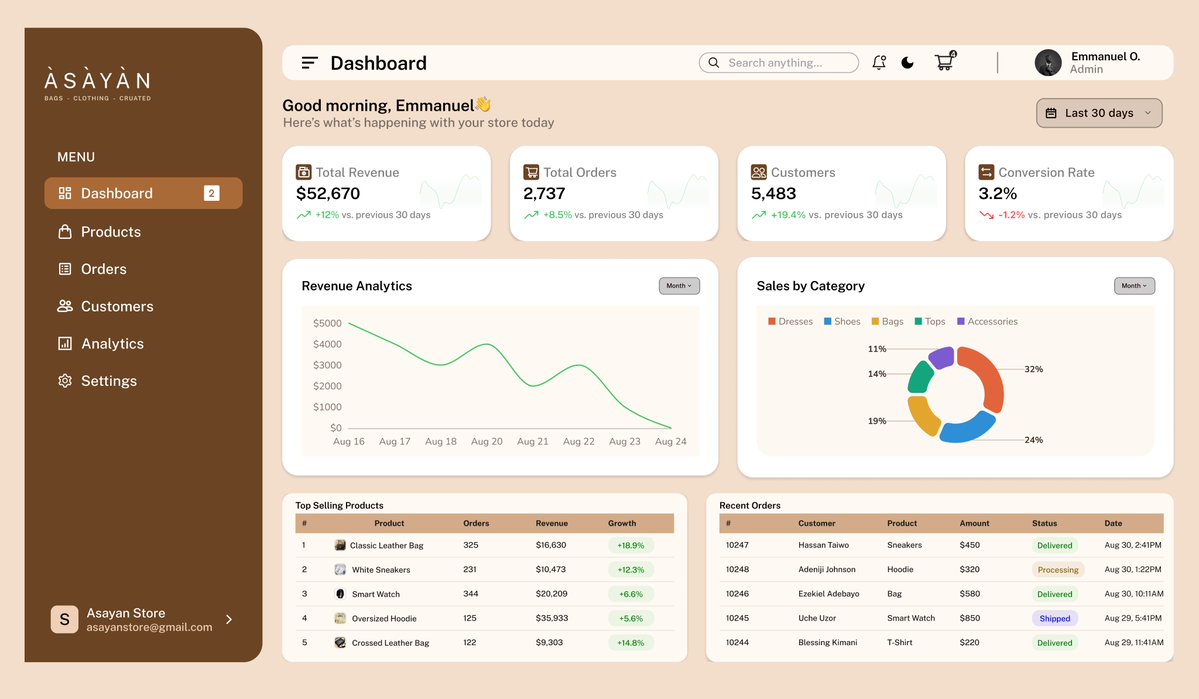The width and height of the screenshot is (1199, 699).
Task: Click Shipped status for order 10245
Action: [1054, 618]
